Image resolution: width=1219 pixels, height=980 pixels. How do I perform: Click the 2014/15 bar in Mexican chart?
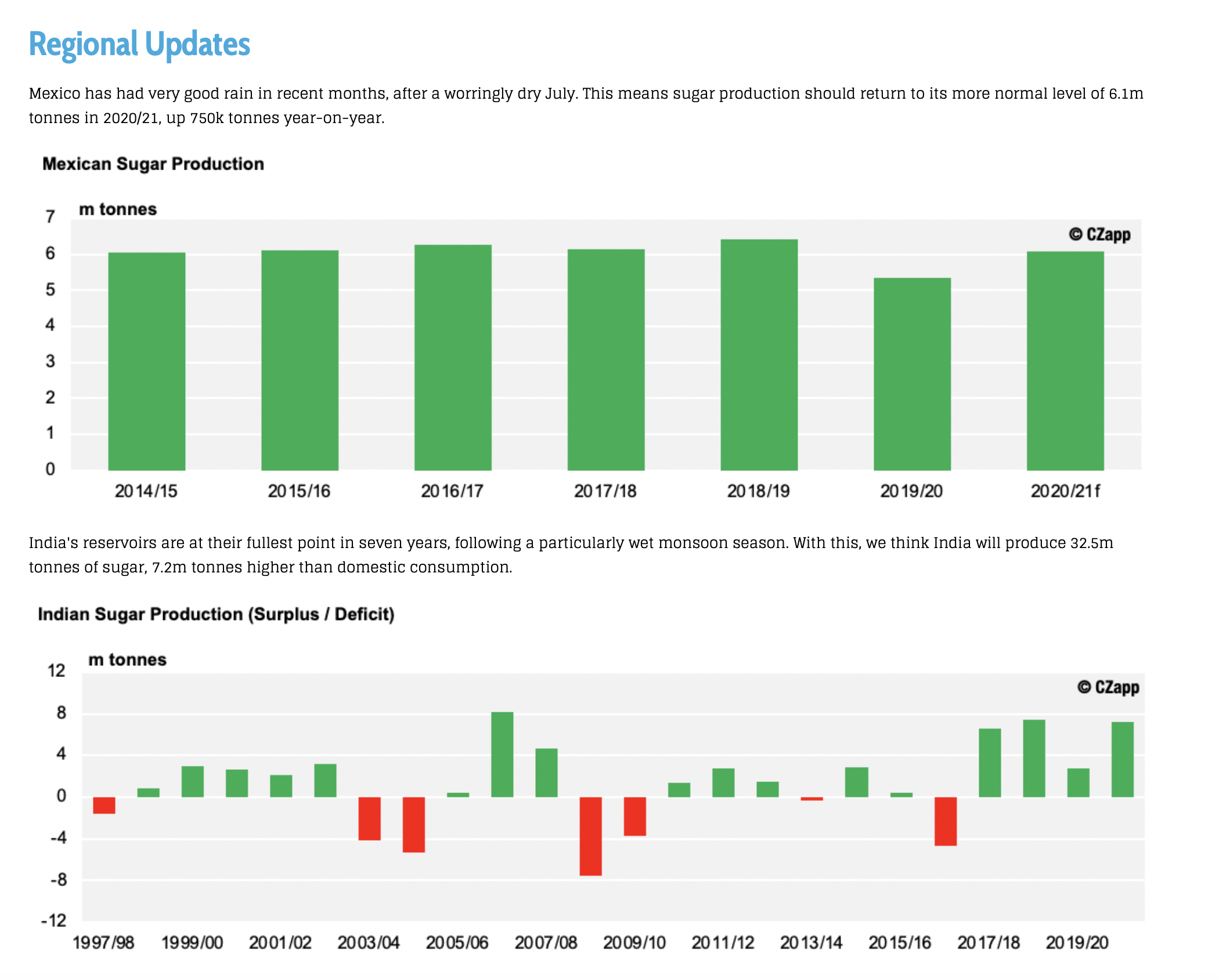point(147,361)
